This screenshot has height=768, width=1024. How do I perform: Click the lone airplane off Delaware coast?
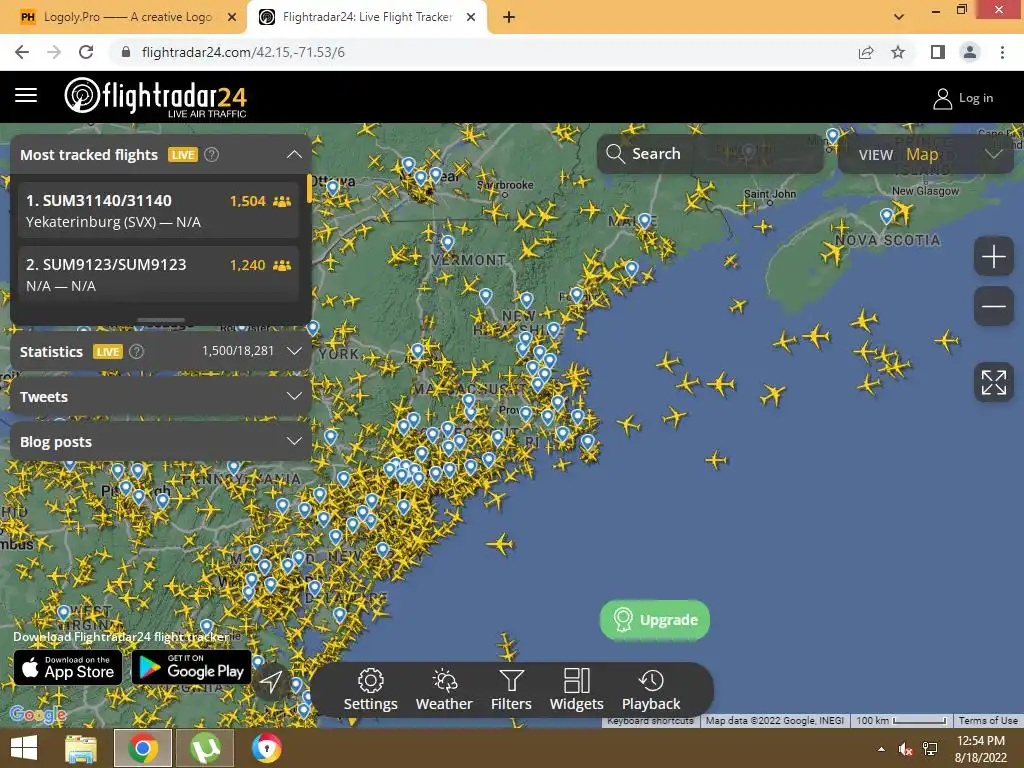pos(502,543)
